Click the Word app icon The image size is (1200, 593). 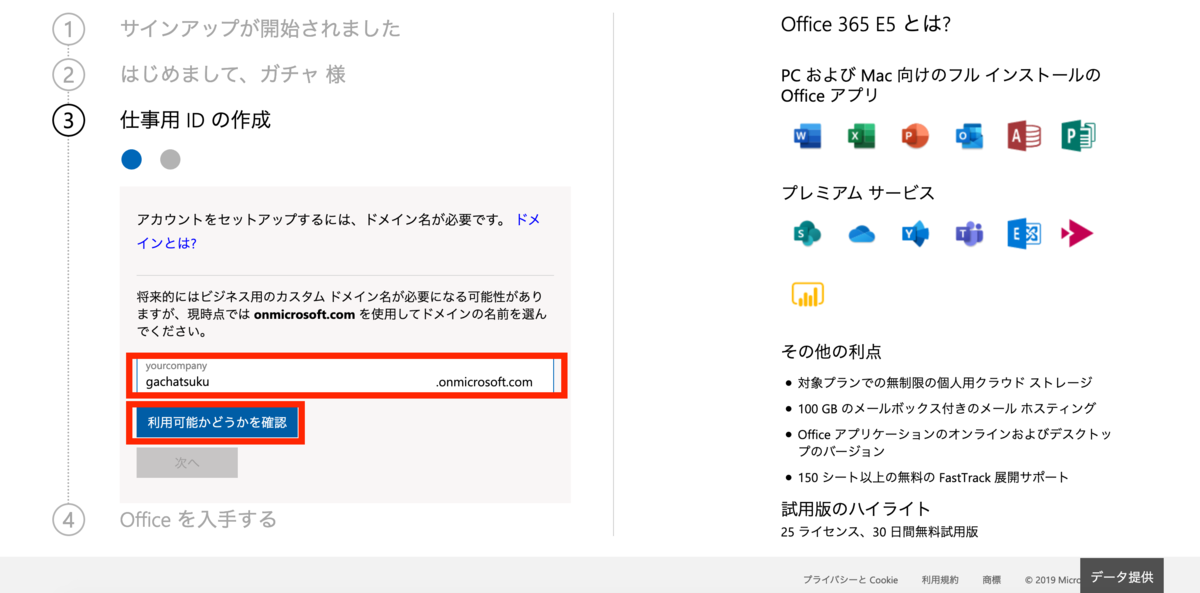(806, 135)
